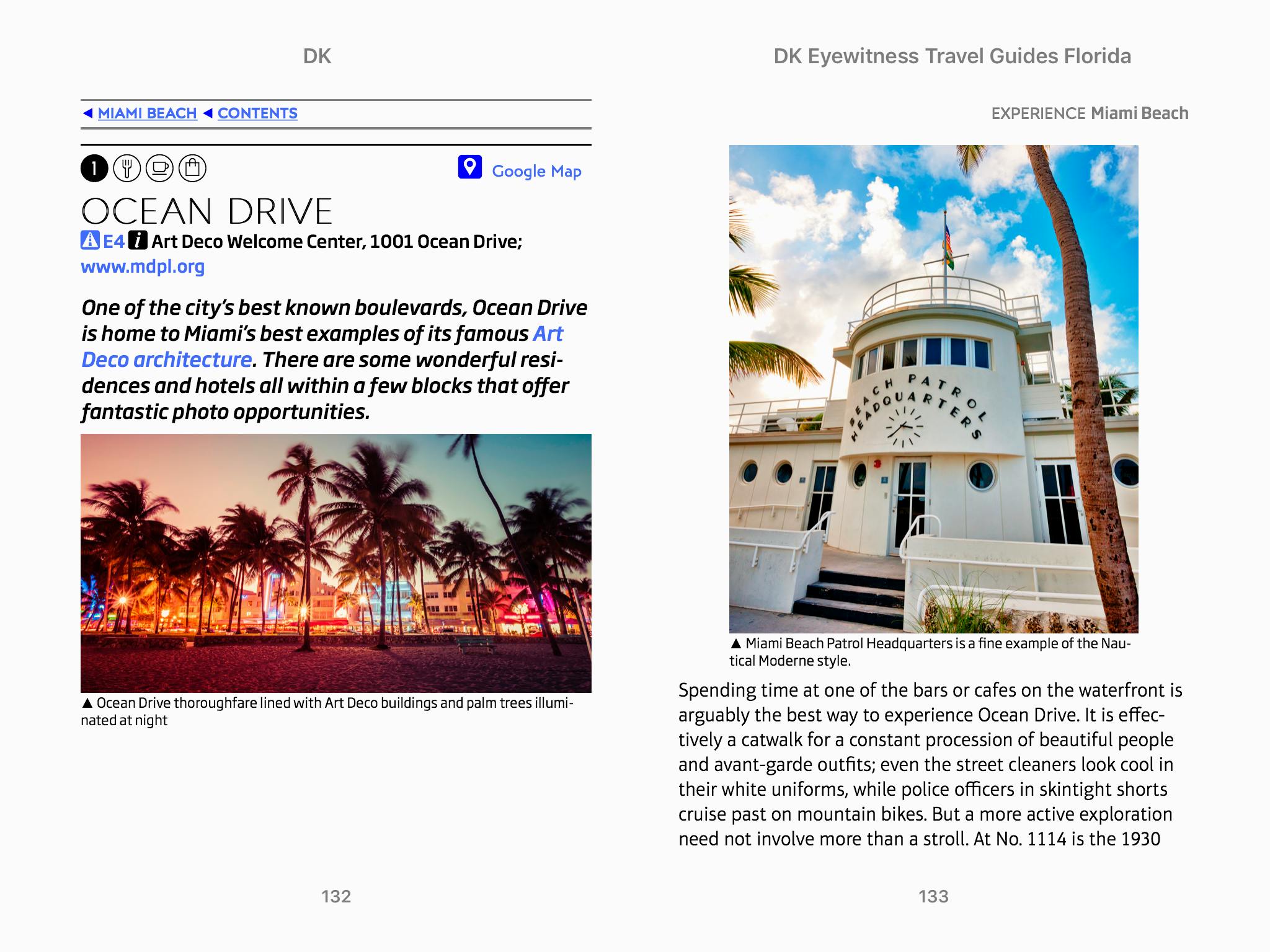The height and width of the screenshot is (952, 1270).
Task: Tap the page number 133
Action: [x=933, y=896]
